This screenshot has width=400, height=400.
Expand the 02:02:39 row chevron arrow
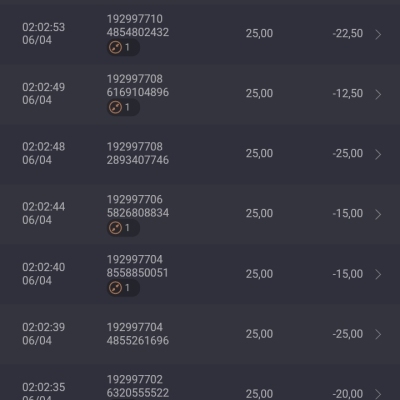pos(378,334)
